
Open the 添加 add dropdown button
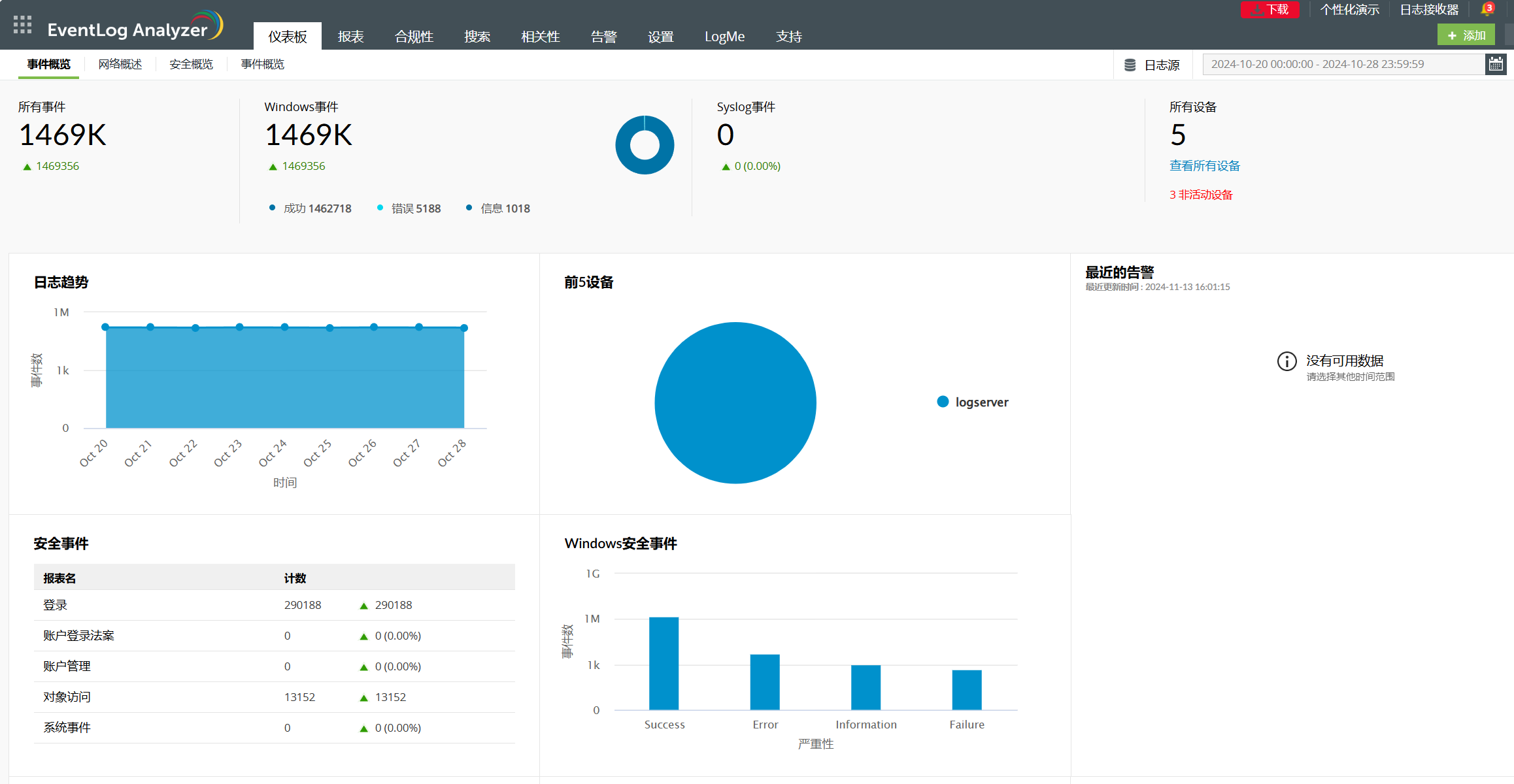1466,35
